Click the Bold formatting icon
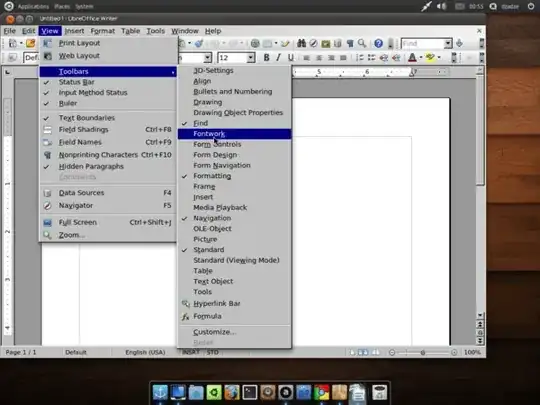 click(266, 58)
